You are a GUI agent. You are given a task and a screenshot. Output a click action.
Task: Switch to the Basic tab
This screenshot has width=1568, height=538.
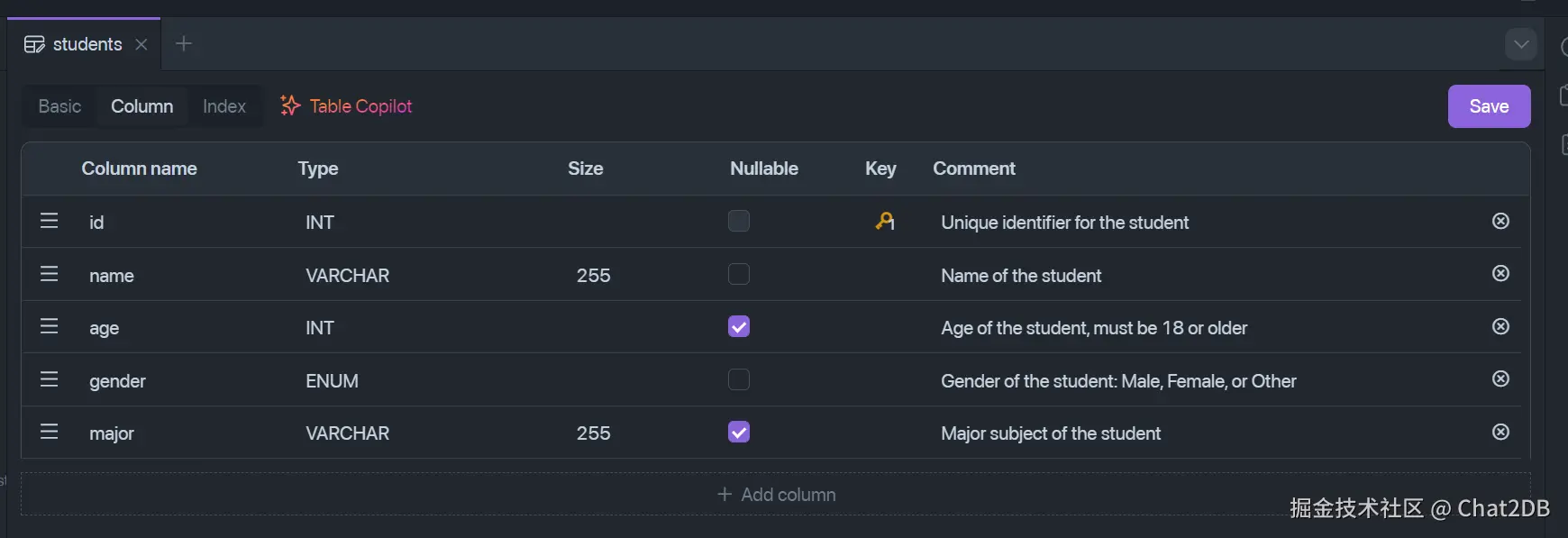pyautogui.click(x=59, y=106)
